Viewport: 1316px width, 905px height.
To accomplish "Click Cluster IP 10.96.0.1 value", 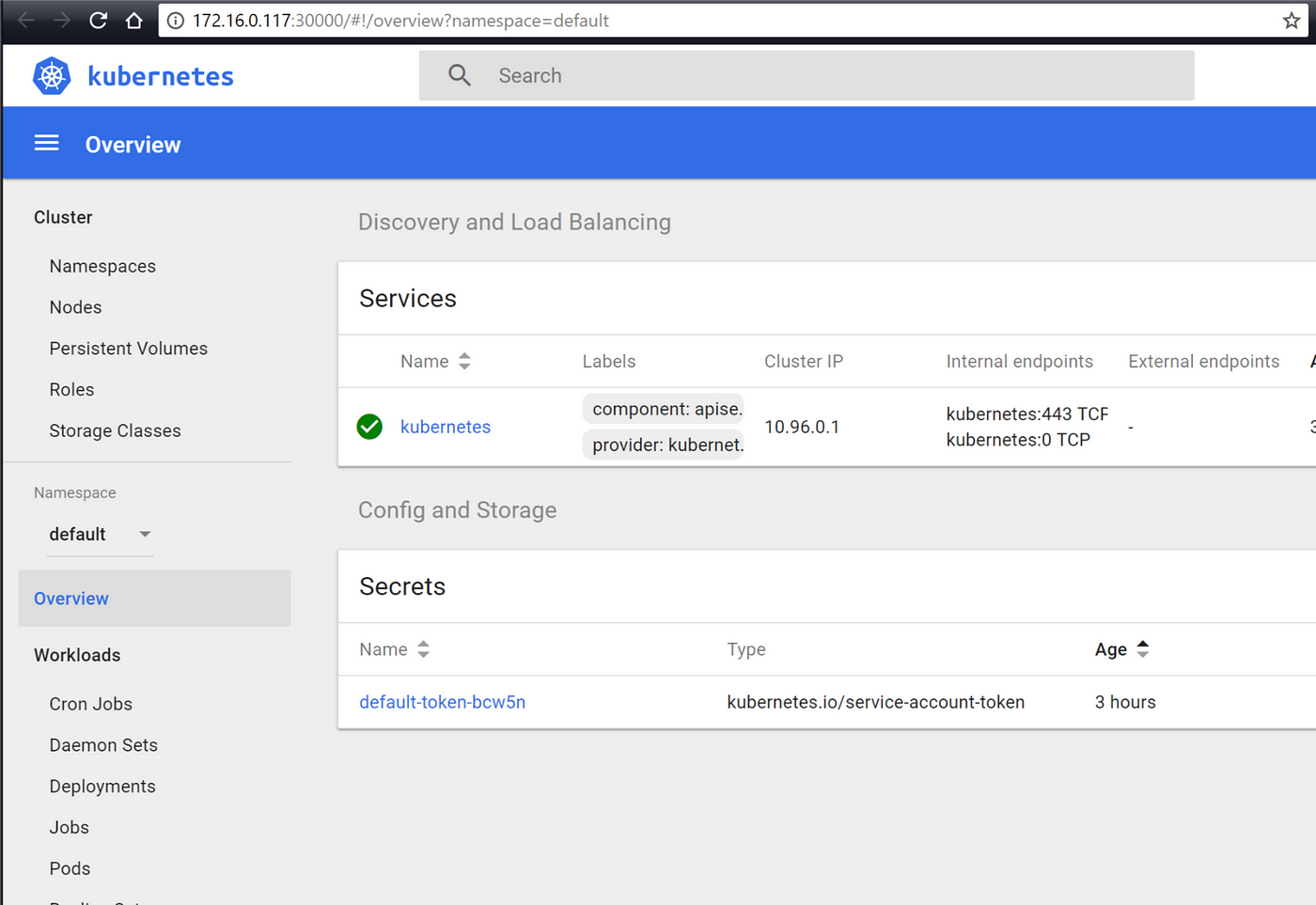I will click(802, 427).
